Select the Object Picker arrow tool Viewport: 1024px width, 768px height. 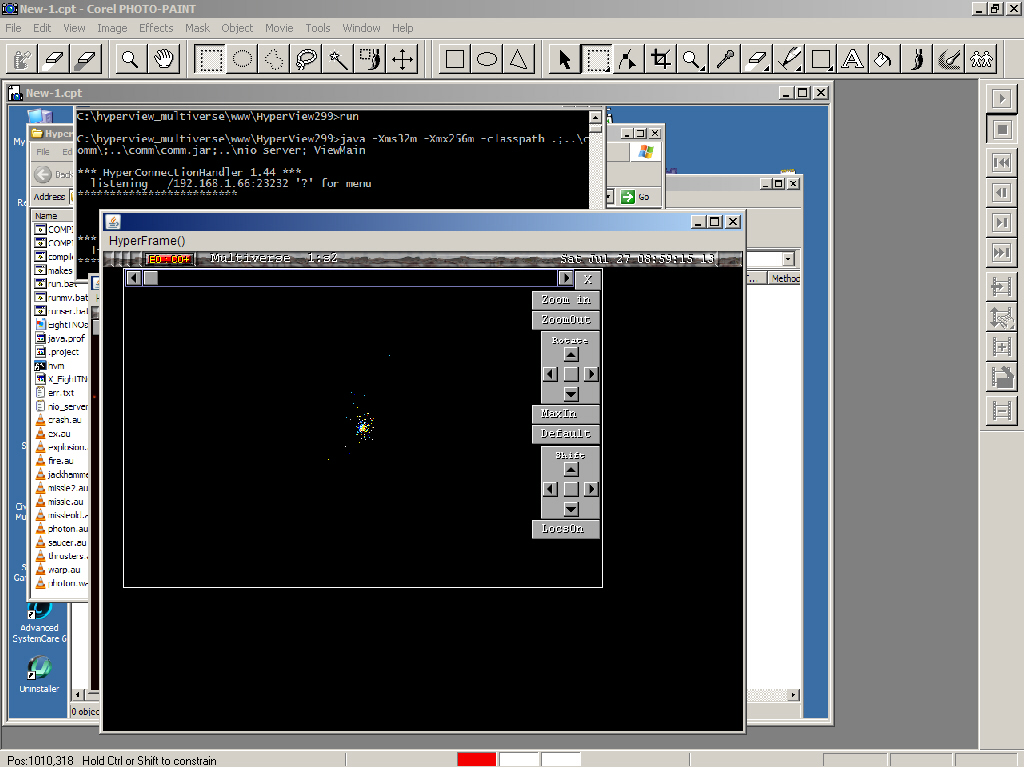tap(565, 60)
